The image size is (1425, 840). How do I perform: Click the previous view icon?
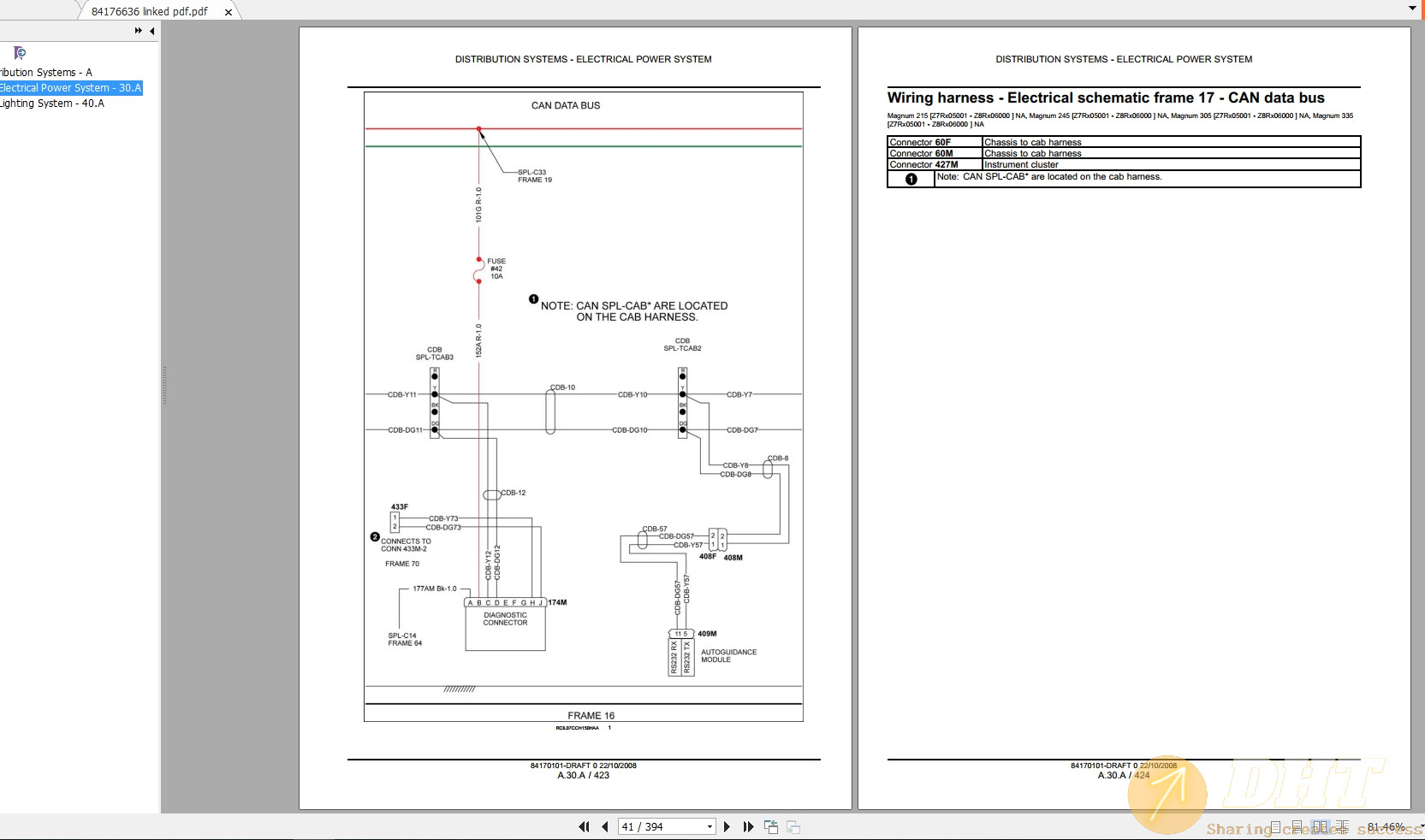coord(771,827)
